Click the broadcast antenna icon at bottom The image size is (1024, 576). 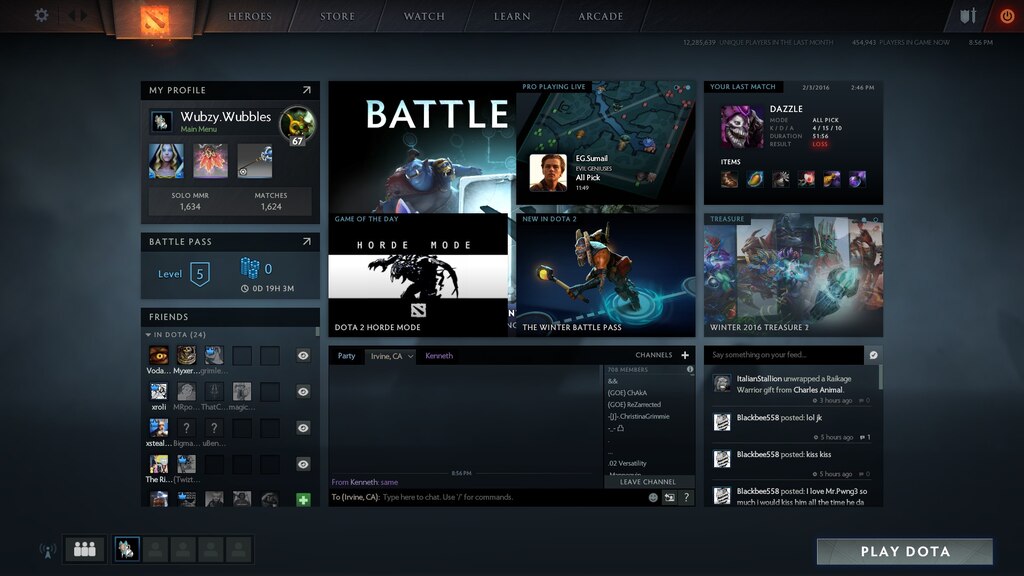48,551
